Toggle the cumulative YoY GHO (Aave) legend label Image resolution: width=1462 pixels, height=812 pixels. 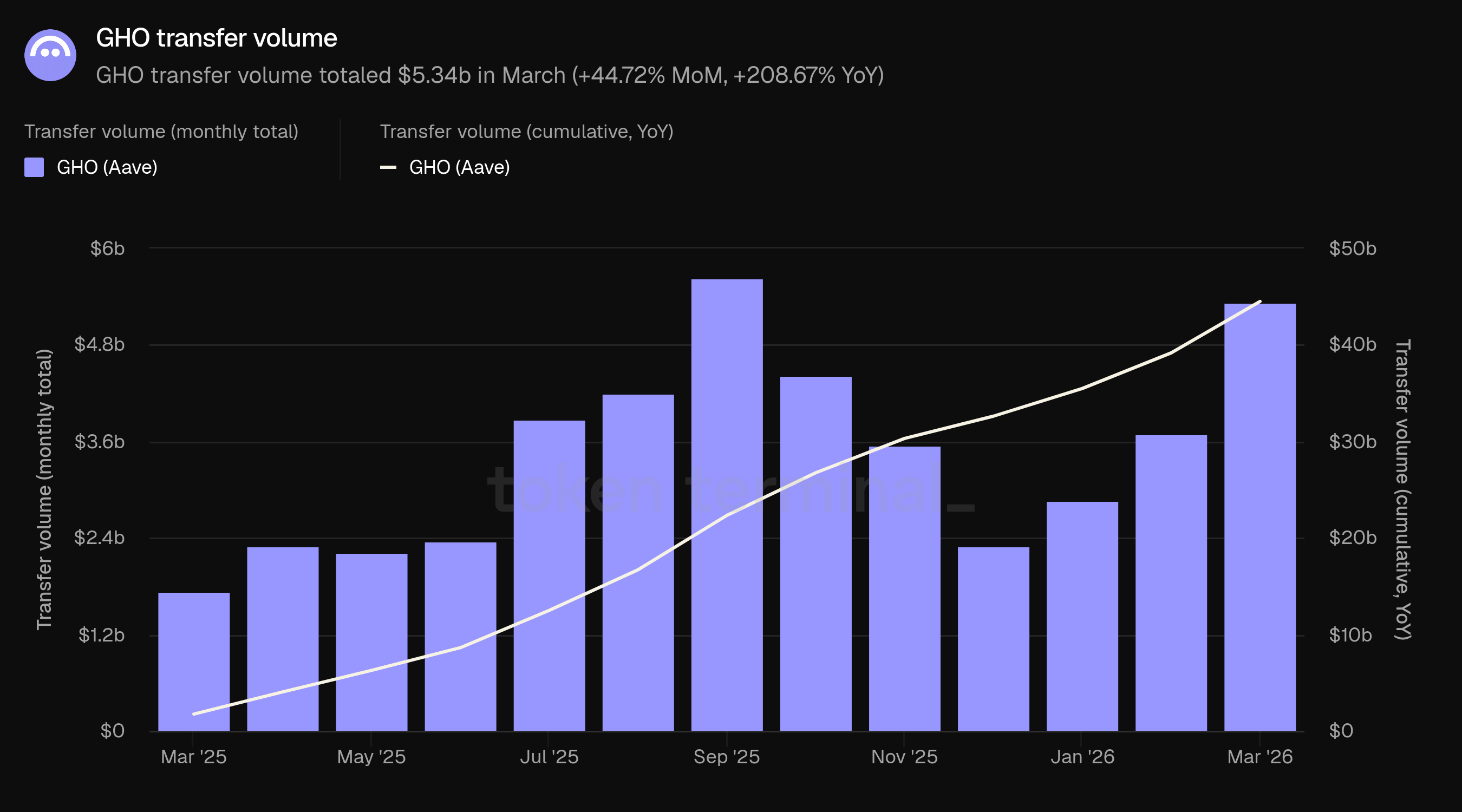click(x=459, y=167)
